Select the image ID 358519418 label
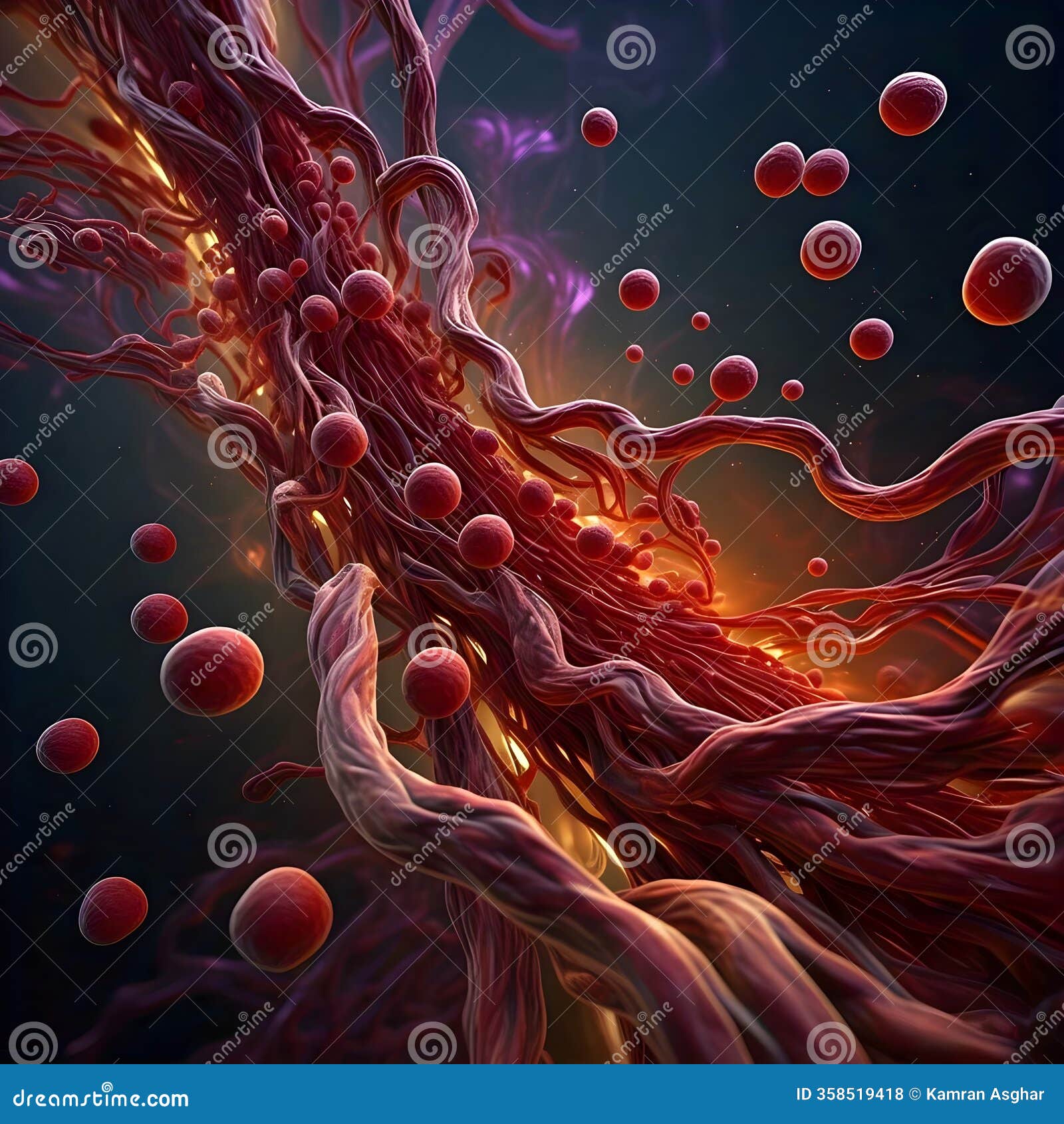The width and height of the screenshot is (1064, 1124). pos(850,1093)
